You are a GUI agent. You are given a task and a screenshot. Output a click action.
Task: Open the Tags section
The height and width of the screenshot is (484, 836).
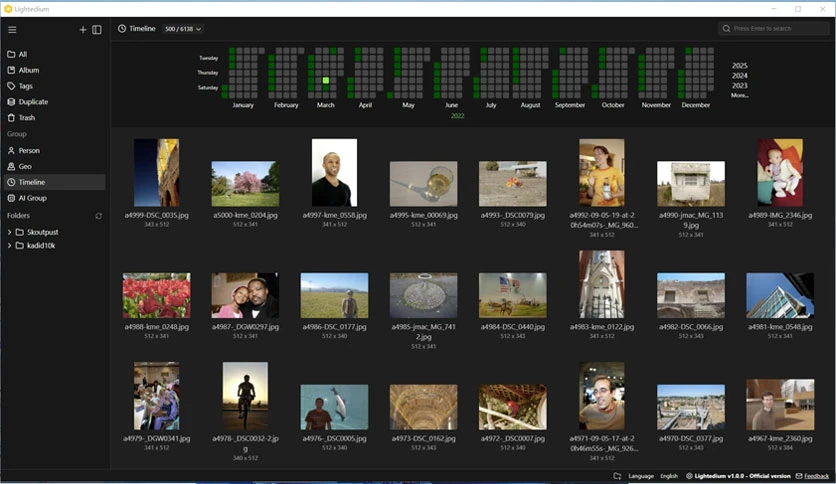pyautogui.click(x=55, y=86)
